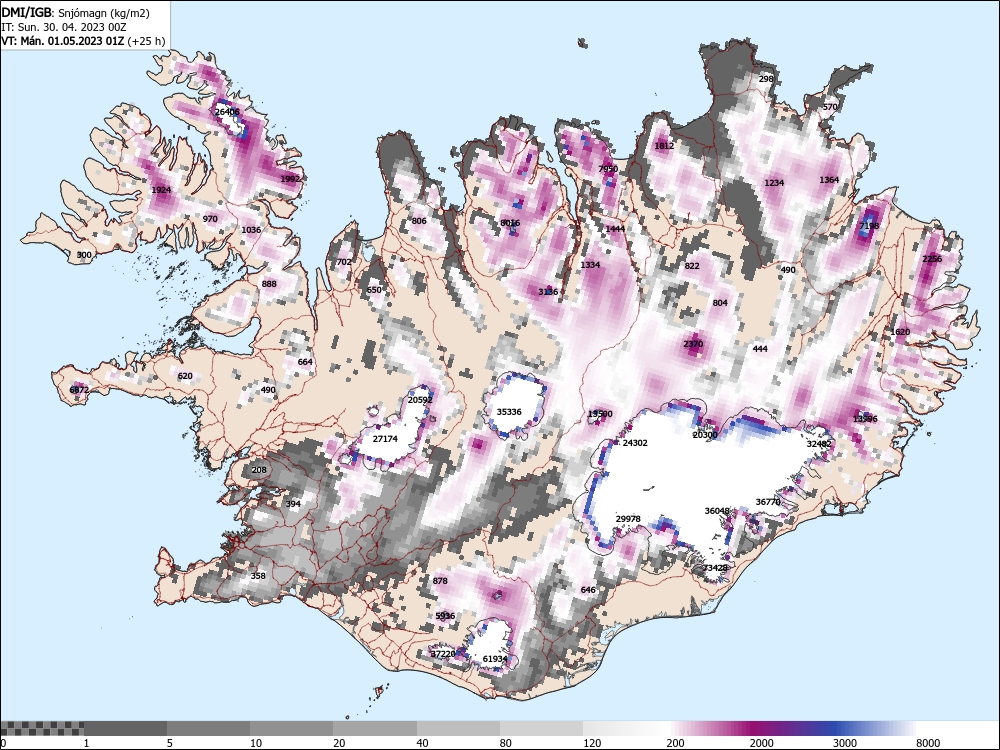Click the snow value 1364
Viewport: 1000px width, 750px height.
click(828, 180)
